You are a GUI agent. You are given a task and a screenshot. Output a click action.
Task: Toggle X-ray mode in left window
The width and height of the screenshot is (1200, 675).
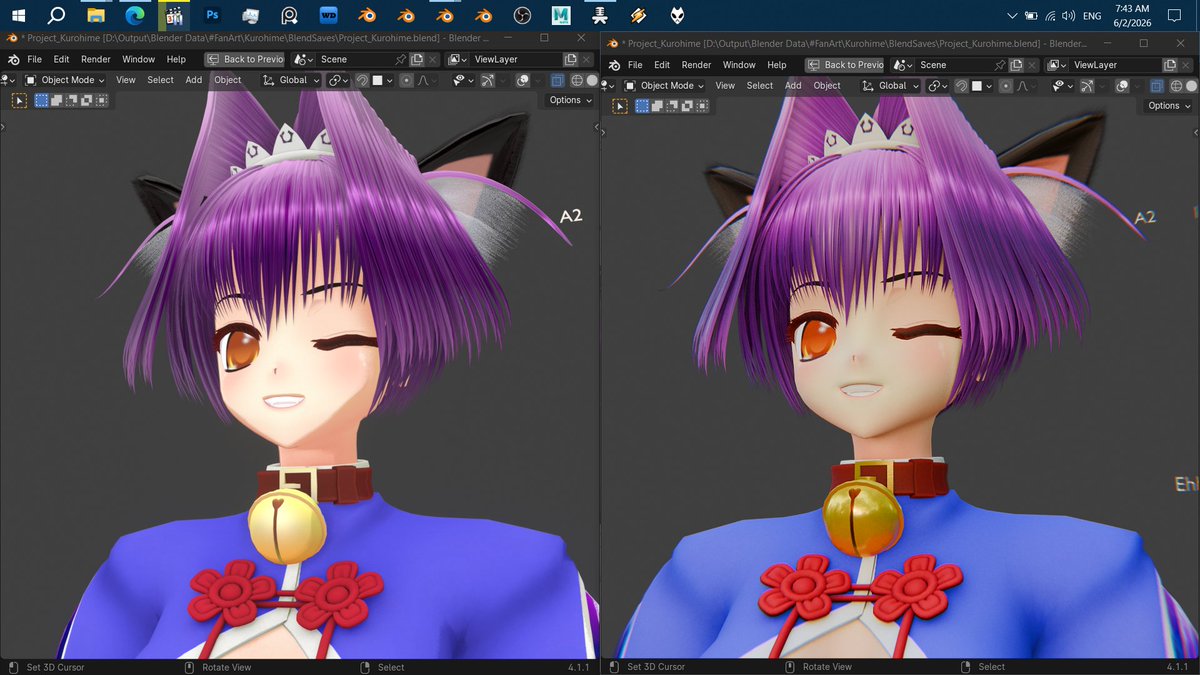[558, 80]
